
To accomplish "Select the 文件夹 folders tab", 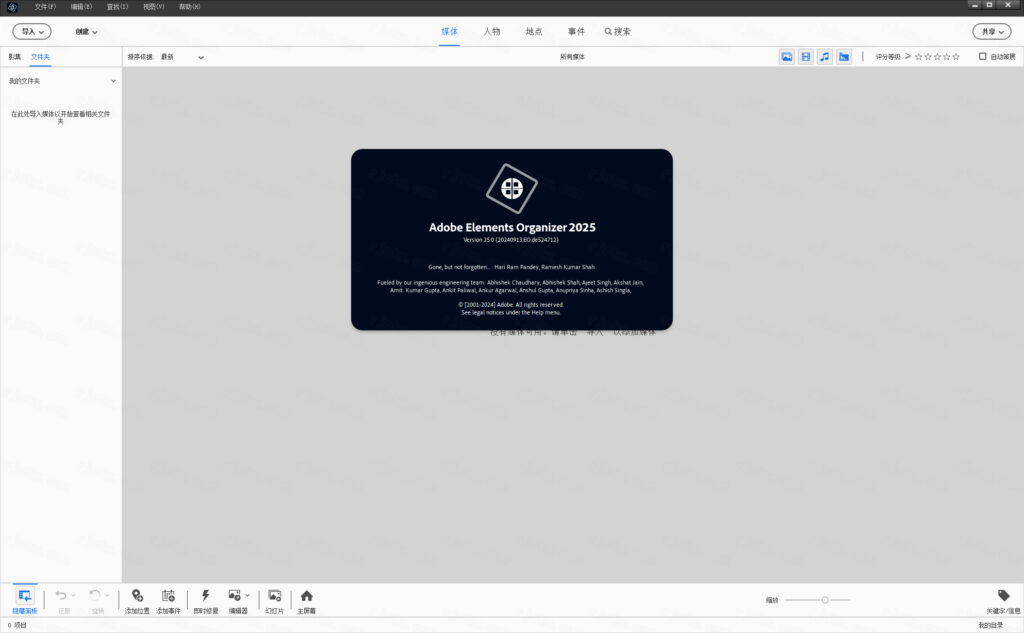I will point(40,57).
